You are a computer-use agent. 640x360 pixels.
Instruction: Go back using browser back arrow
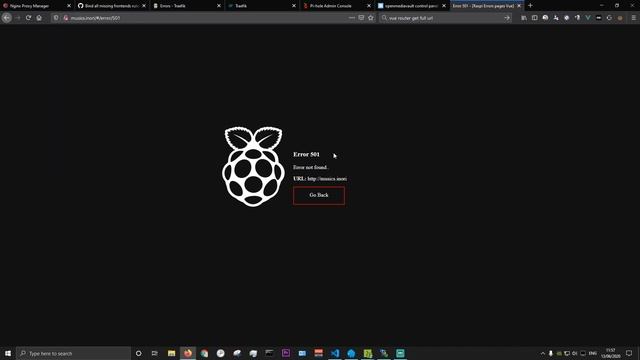(7, 18)
